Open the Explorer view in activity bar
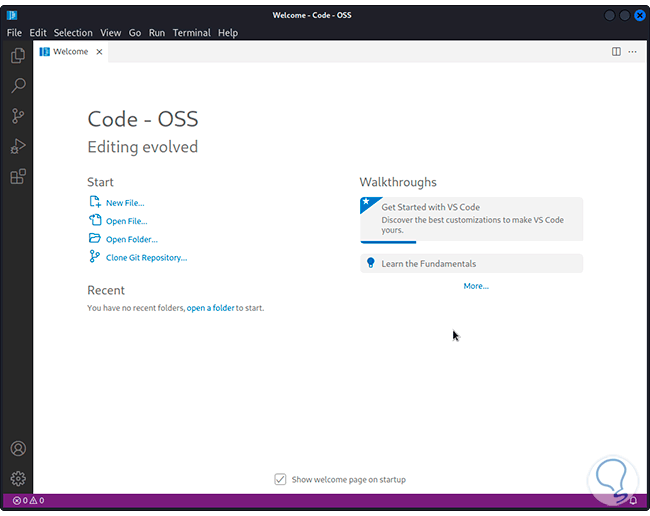The image size is (650, 516). (18, 57)
